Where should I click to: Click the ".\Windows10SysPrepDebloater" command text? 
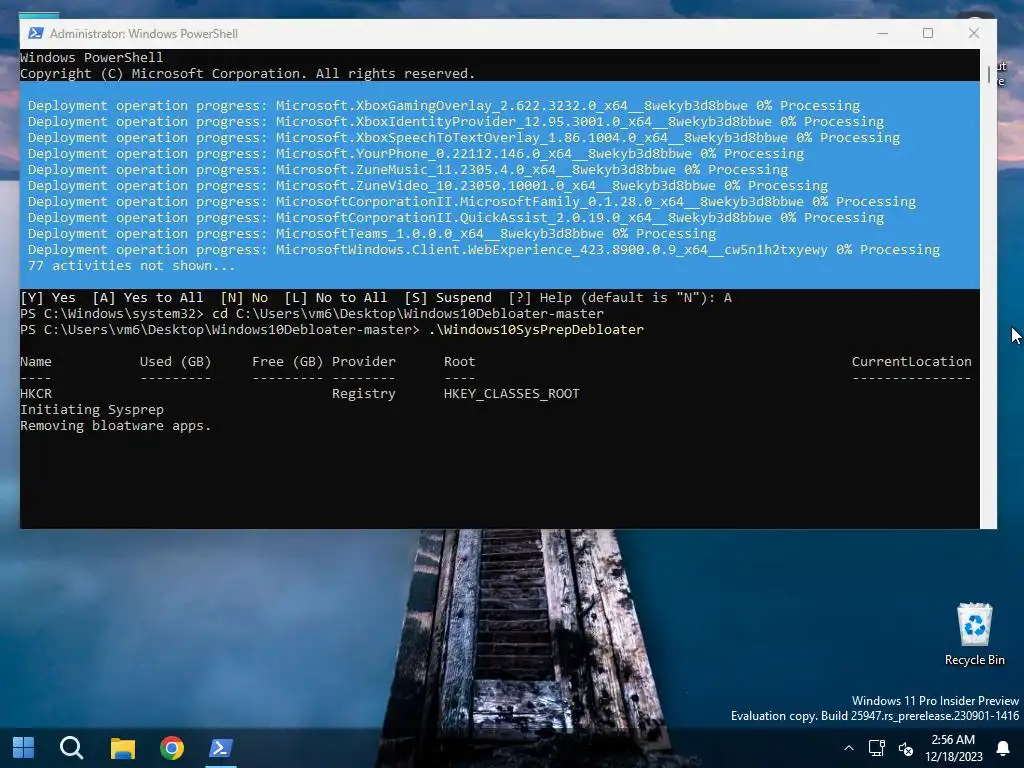[536, 330]
